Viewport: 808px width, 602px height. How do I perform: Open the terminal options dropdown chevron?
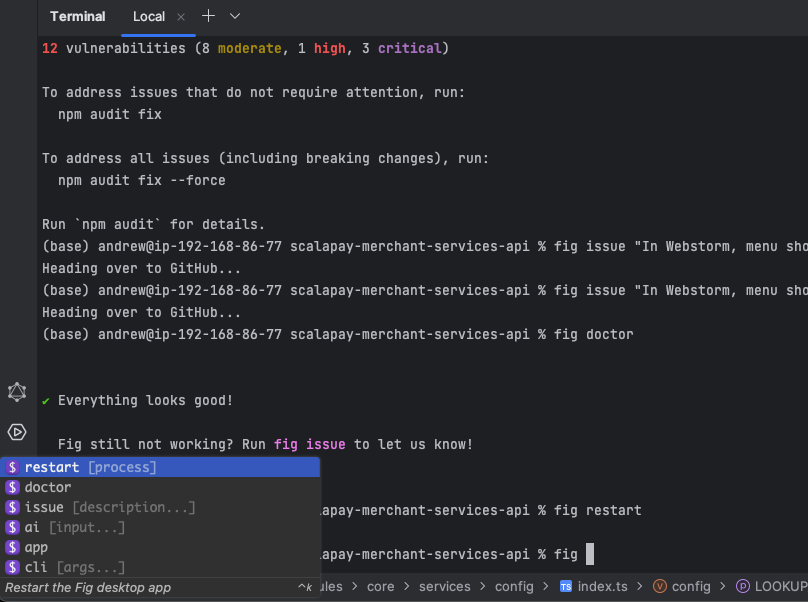(x=233, y=16)
